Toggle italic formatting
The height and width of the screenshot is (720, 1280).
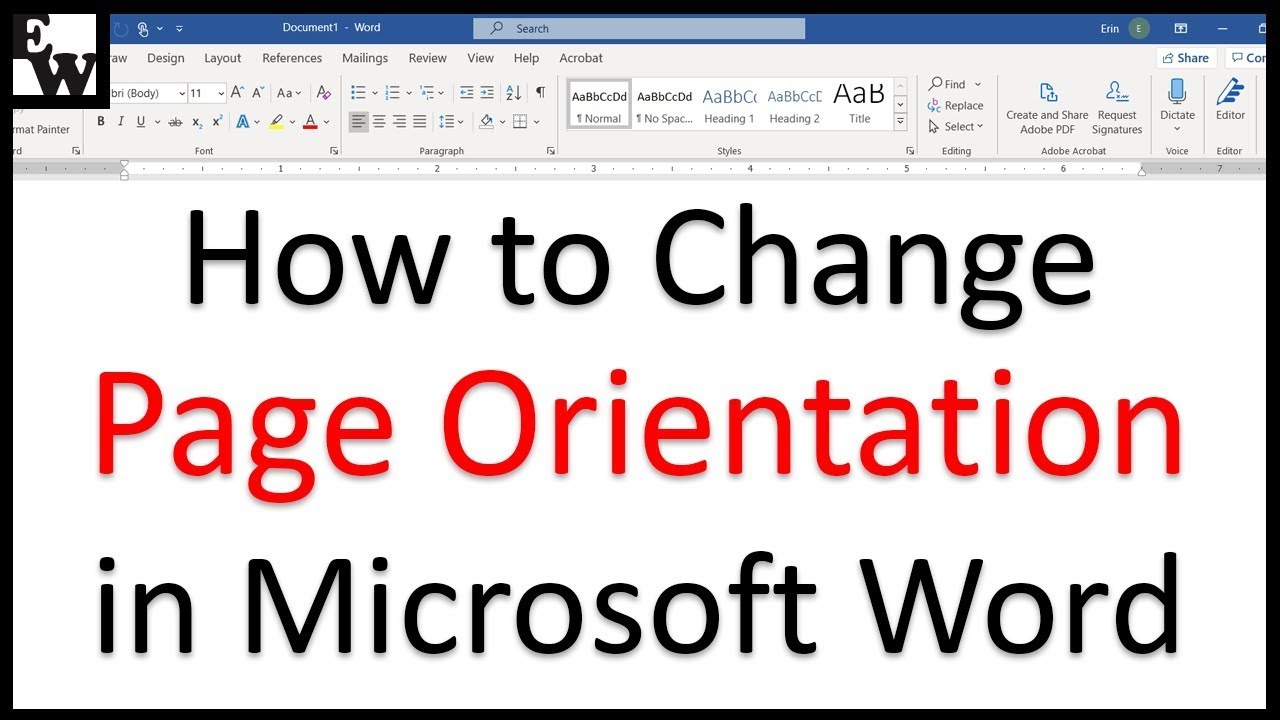(x=121, y=122)
